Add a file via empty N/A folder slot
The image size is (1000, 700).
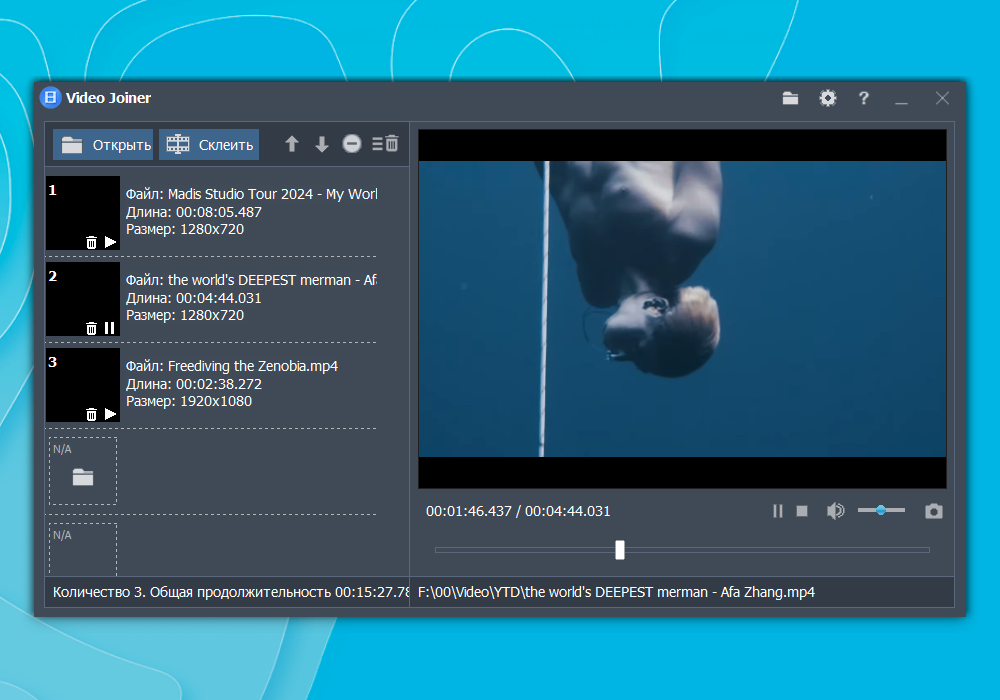coord(83,477)
